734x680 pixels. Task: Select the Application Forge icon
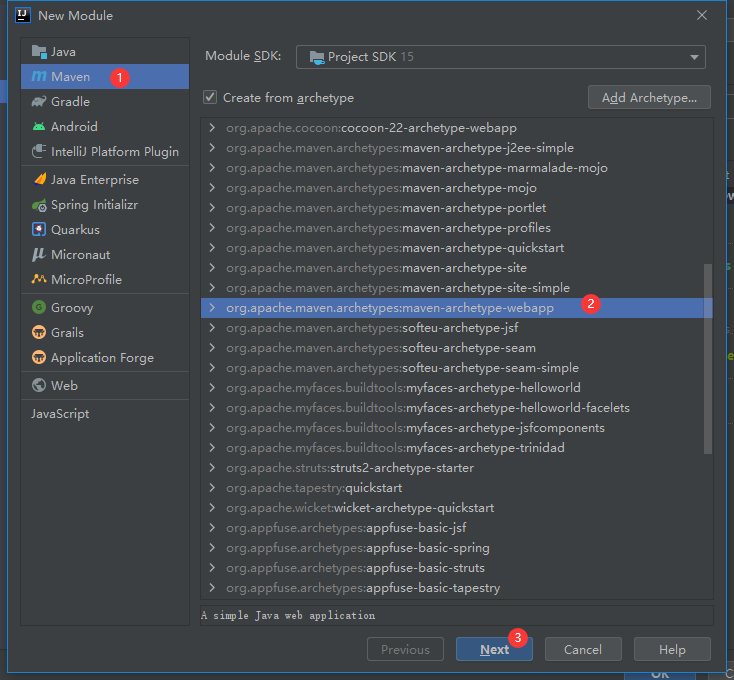coord(39,358)
